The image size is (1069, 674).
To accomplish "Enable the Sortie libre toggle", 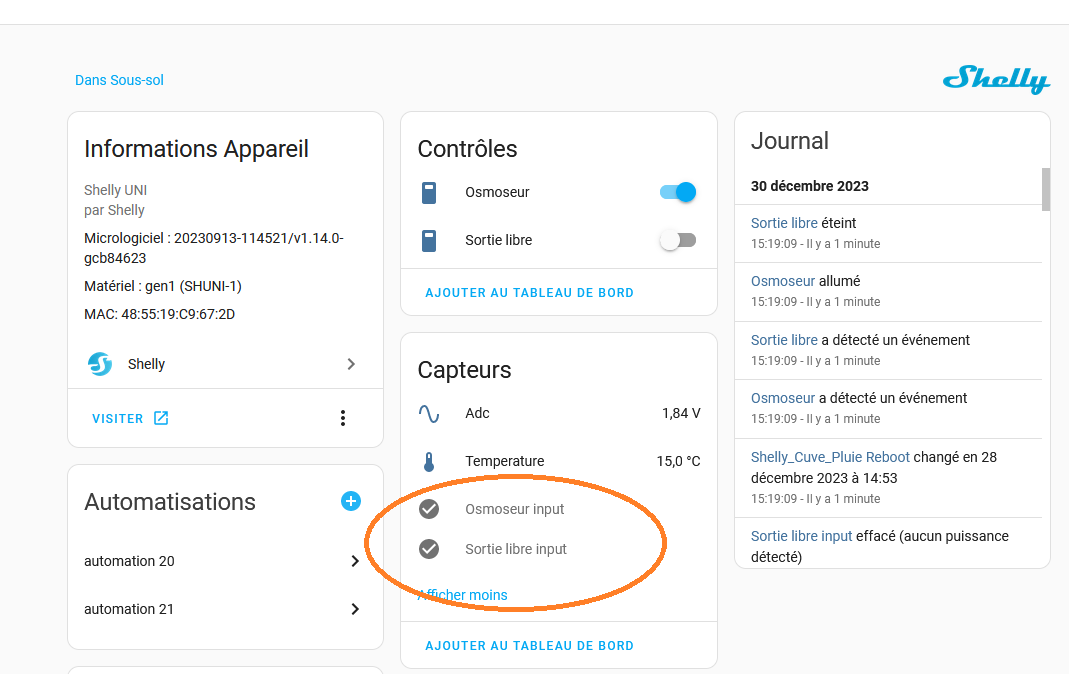I will click(x=678, y=240).
